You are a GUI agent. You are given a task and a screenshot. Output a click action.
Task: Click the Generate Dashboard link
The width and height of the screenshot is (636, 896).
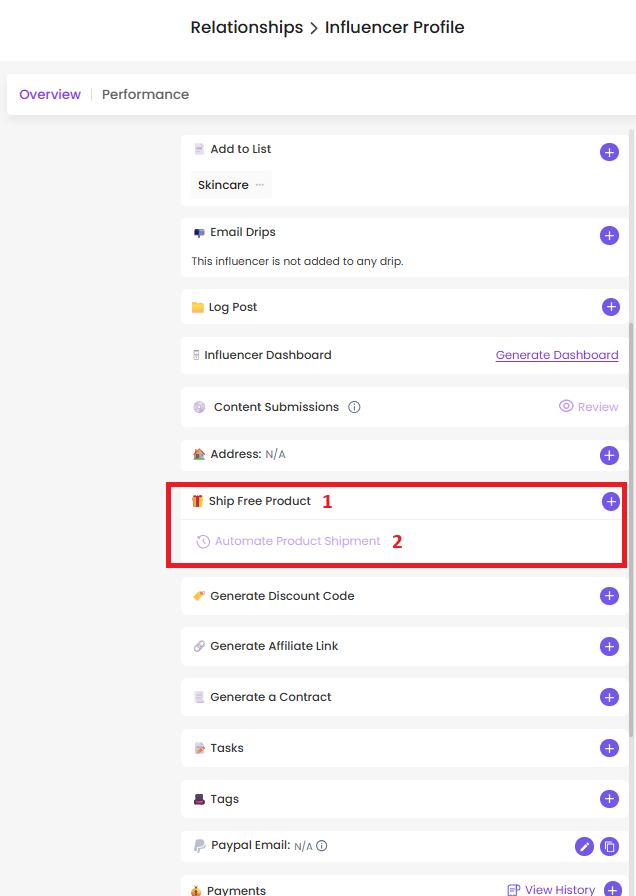557,355
